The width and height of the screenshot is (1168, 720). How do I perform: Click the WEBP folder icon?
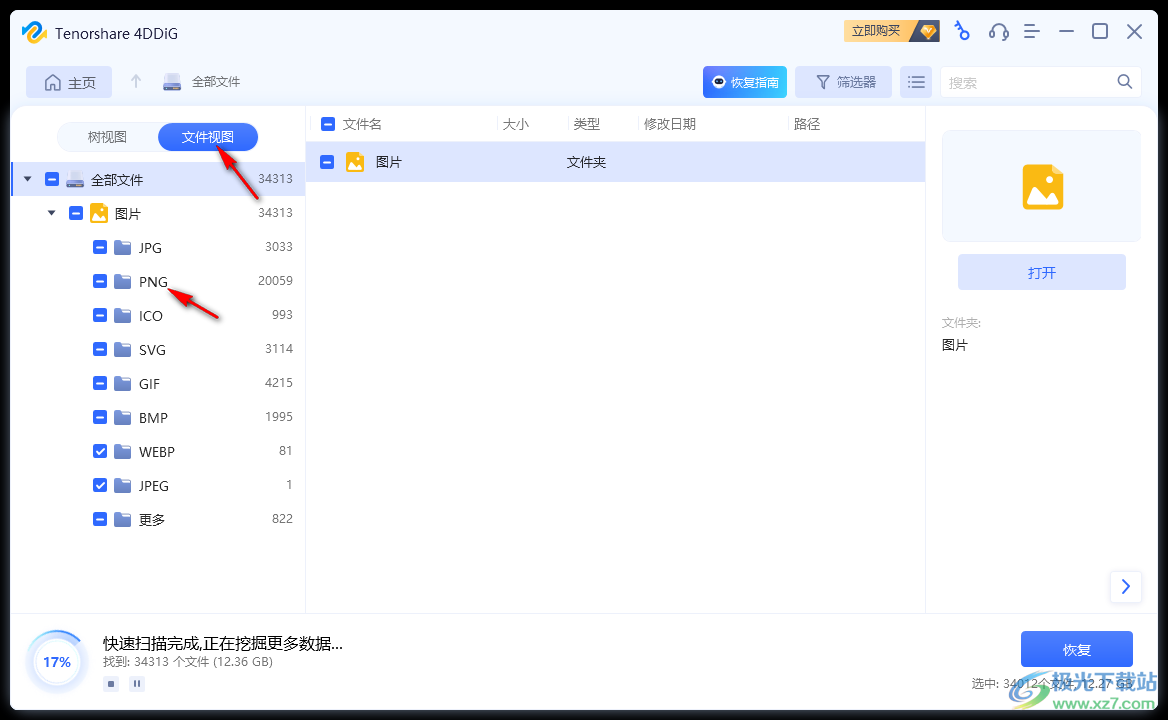coord(123,451)
